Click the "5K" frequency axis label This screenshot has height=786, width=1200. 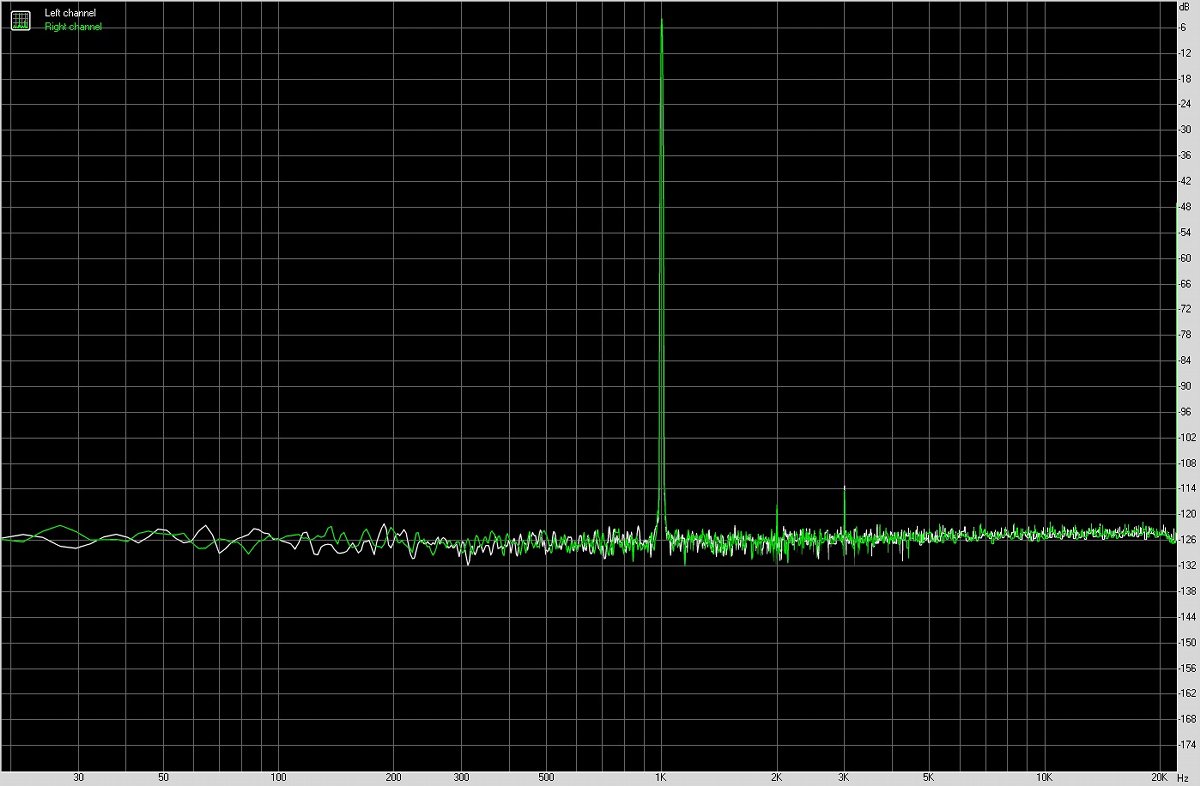click(x=929, y=778)
